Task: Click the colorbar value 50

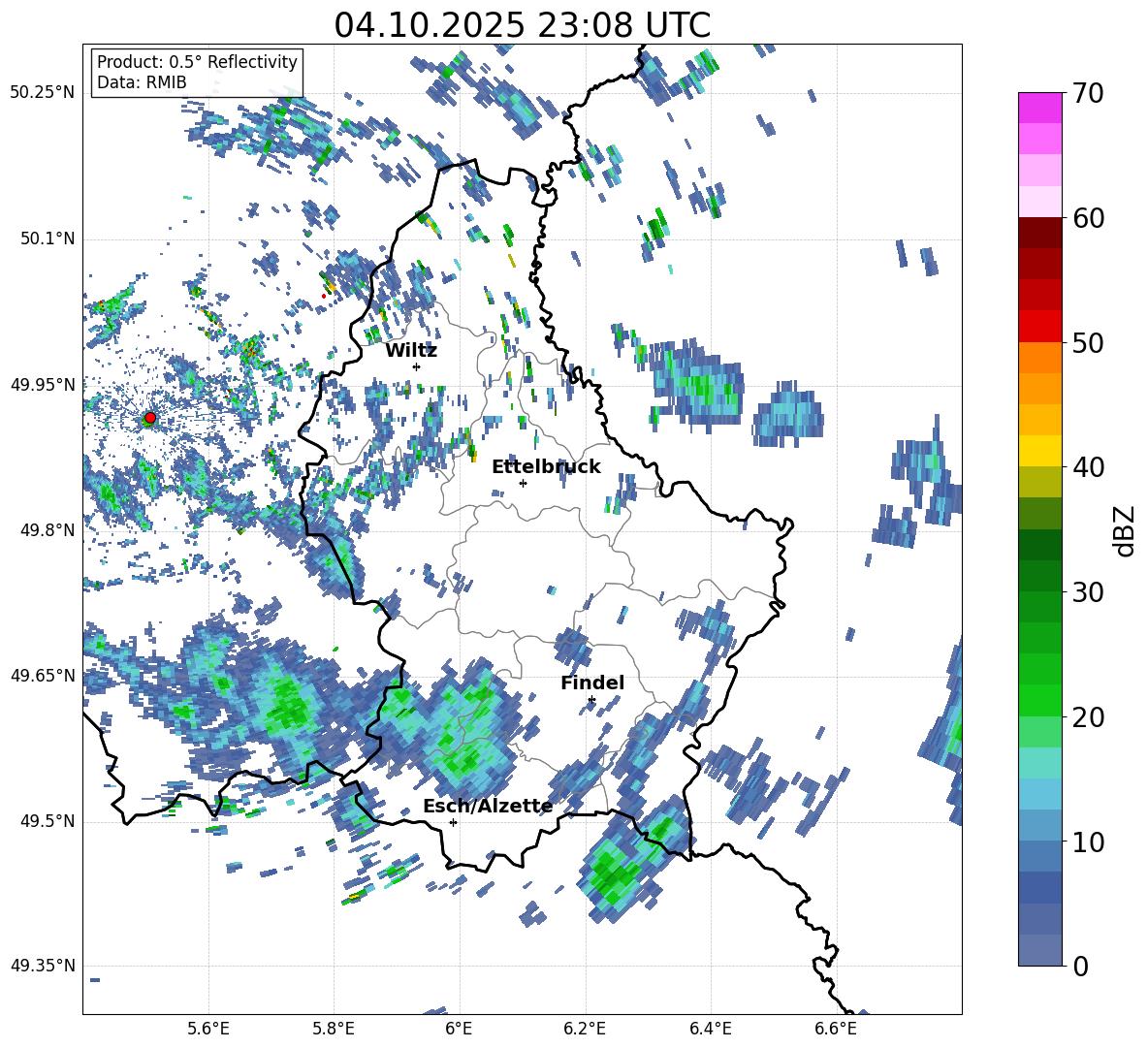Action: 1088,342
